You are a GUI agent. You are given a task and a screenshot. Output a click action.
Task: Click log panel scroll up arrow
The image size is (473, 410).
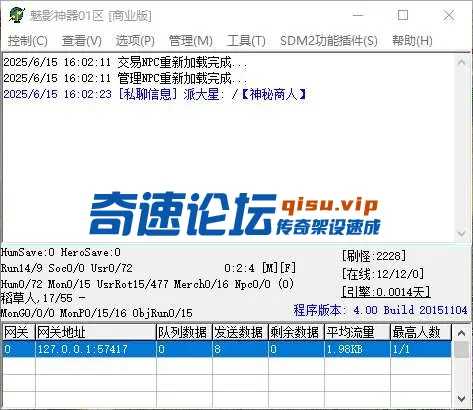click(x=462, y=62)
